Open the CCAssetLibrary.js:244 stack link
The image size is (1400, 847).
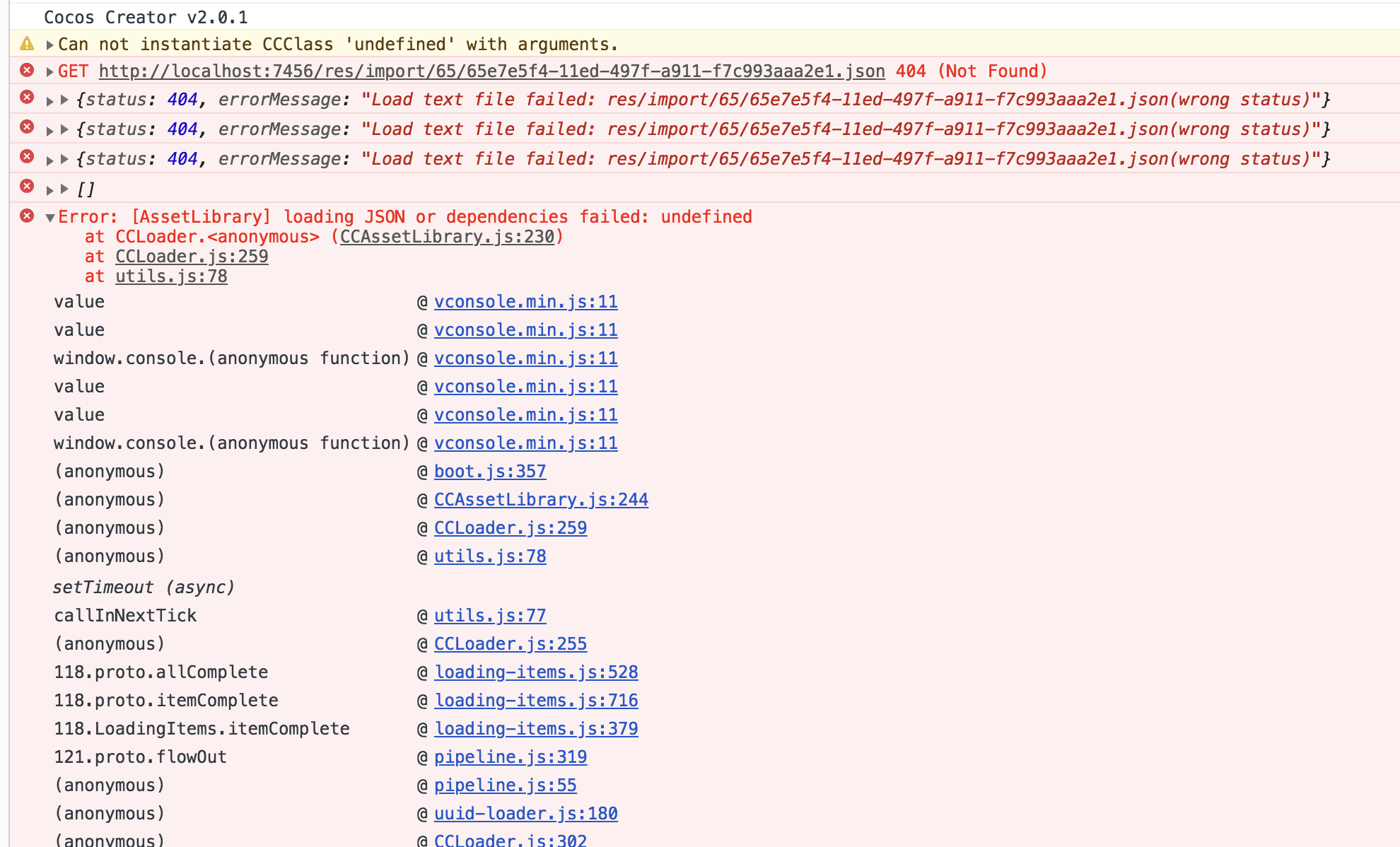tap(541, 500)
